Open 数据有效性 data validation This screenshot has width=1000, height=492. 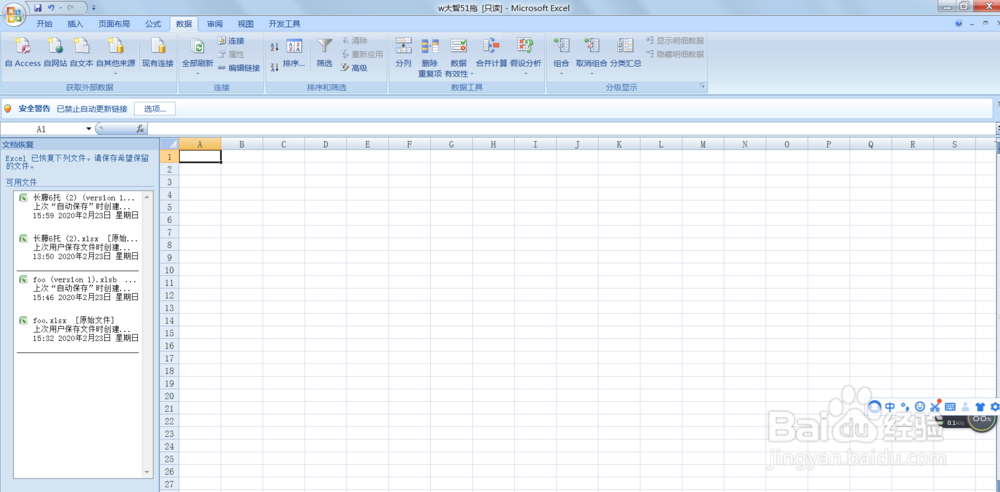coord(459,57)
